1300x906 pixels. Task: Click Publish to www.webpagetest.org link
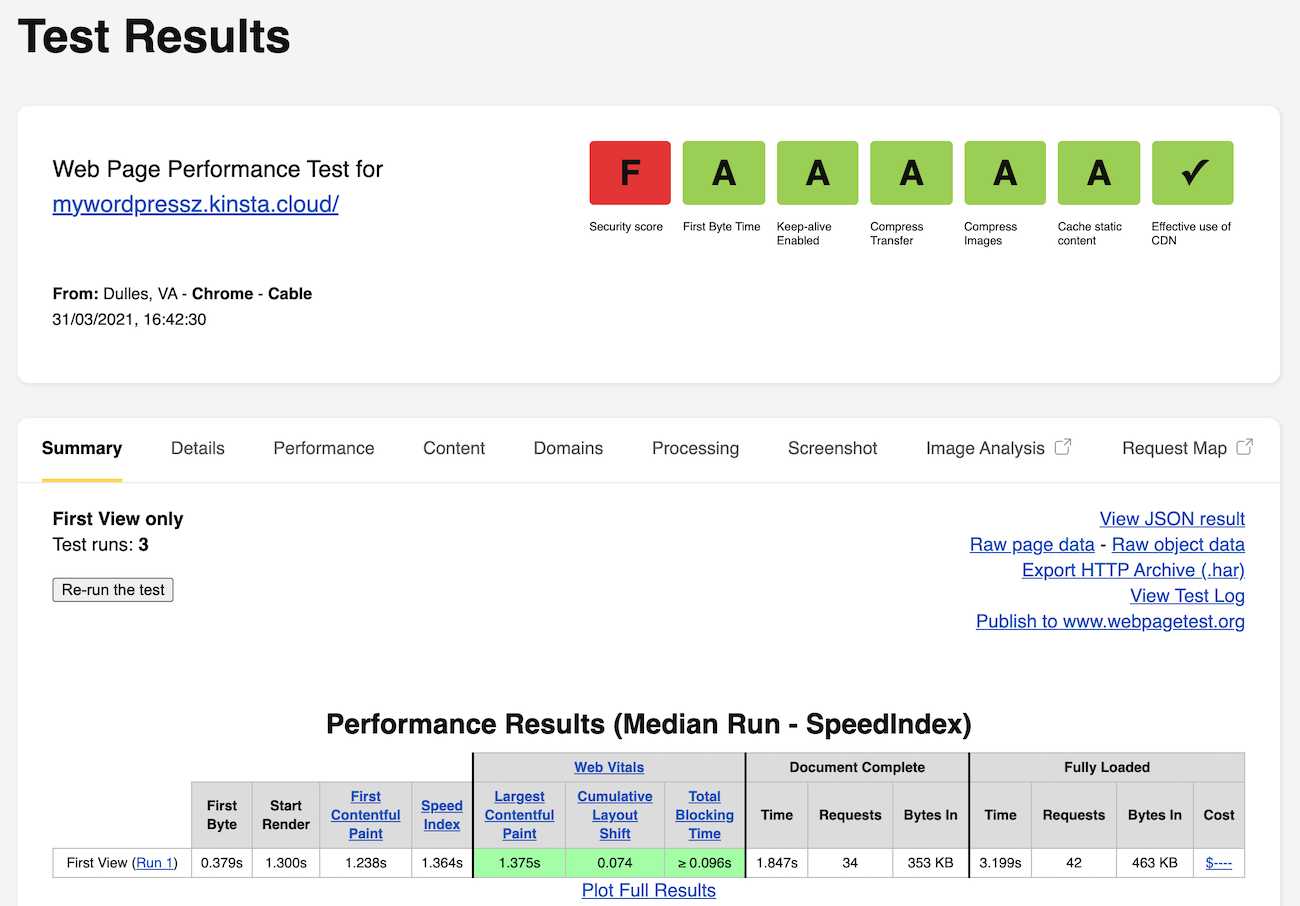pyautogui.click(x=1110, y=622)
